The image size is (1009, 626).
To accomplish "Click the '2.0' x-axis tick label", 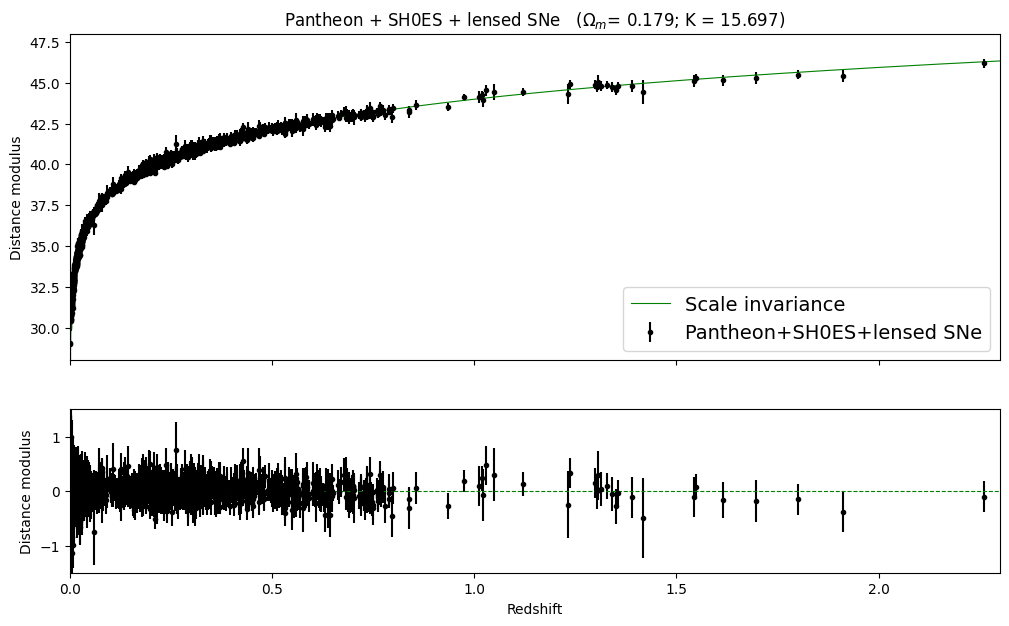I will coord(879,589).
